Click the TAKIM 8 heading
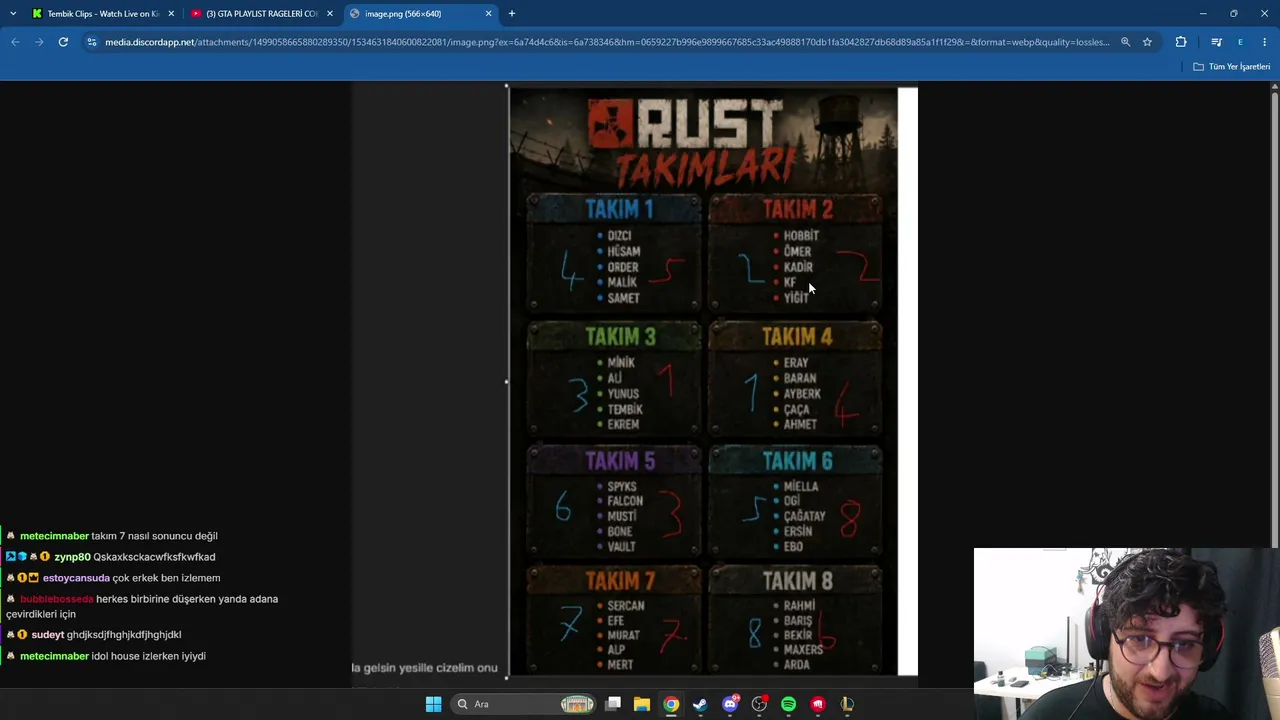The width and height of the screenshot is (1280, 720). point(797,581)
